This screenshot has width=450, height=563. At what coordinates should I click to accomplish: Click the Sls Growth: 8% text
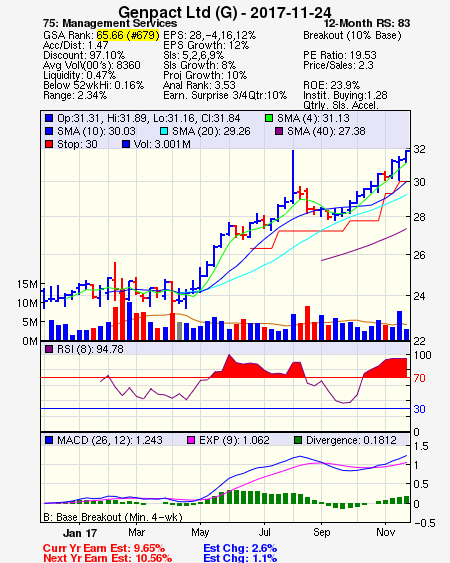tap(199, 65)
